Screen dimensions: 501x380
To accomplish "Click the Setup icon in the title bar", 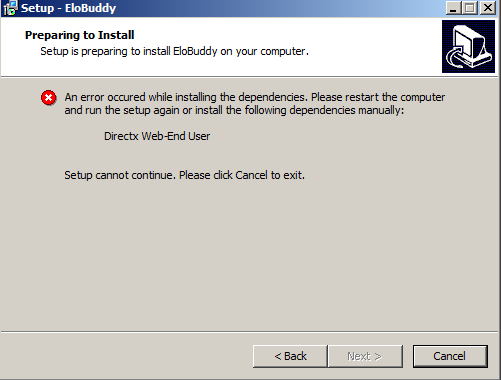I will coord(10,8).
